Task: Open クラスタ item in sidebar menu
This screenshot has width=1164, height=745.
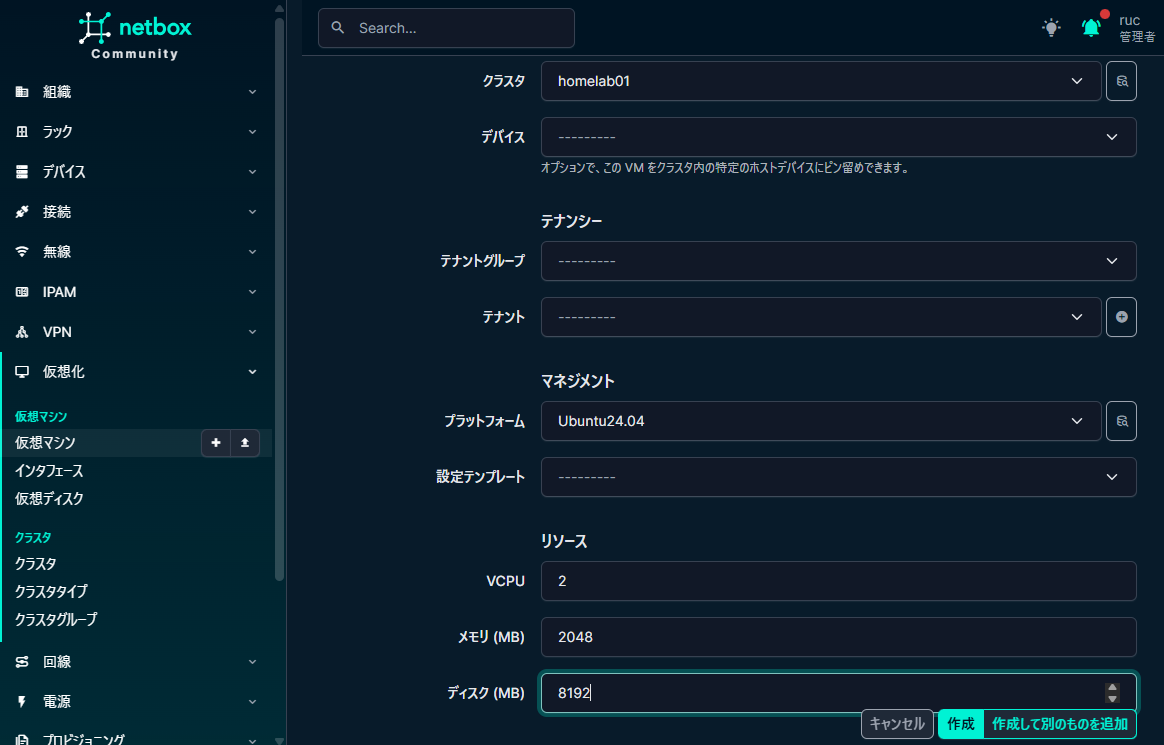Action: coord(36,564)
